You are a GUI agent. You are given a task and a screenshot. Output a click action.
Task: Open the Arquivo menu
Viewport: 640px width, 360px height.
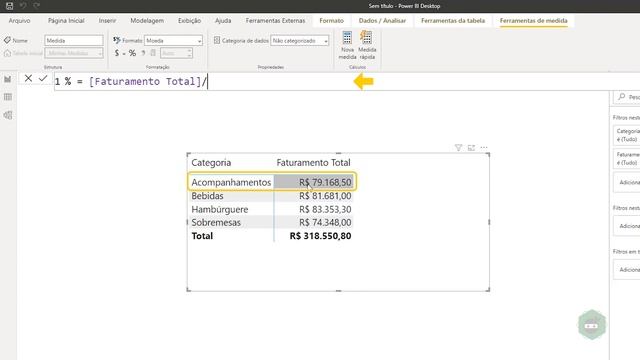(19, 20)
